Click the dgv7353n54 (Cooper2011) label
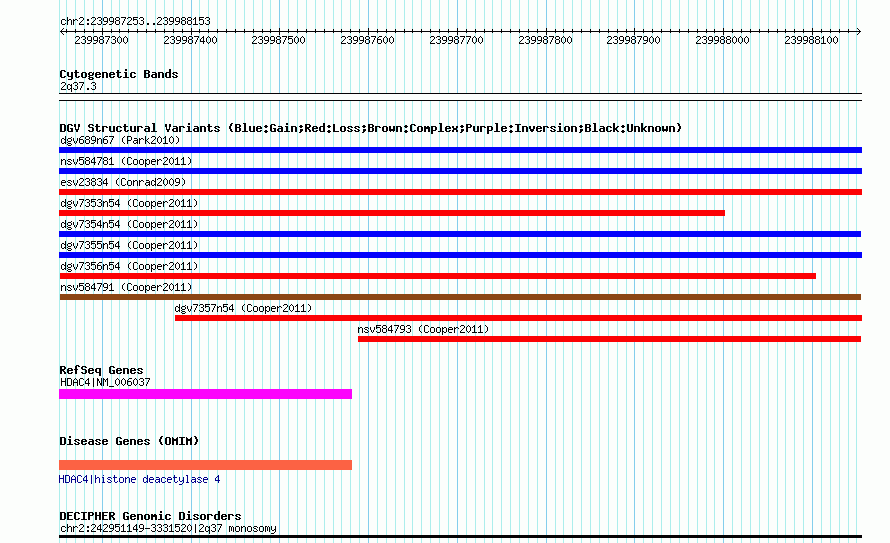The image size is (890, 543). [129, 203]
